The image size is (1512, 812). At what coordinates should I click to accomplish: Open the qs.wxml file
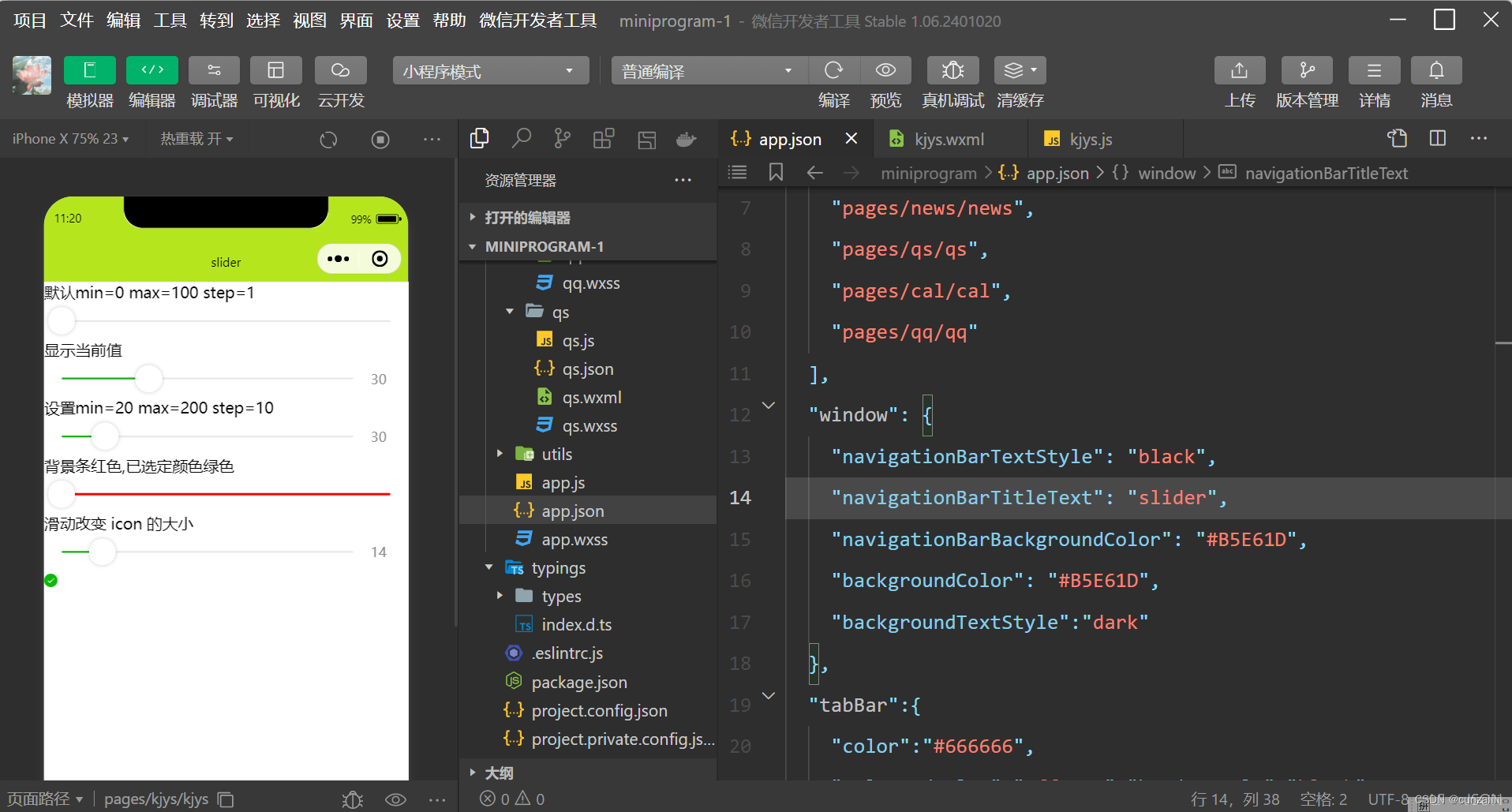pyautogui.click(x=592, y=398)
